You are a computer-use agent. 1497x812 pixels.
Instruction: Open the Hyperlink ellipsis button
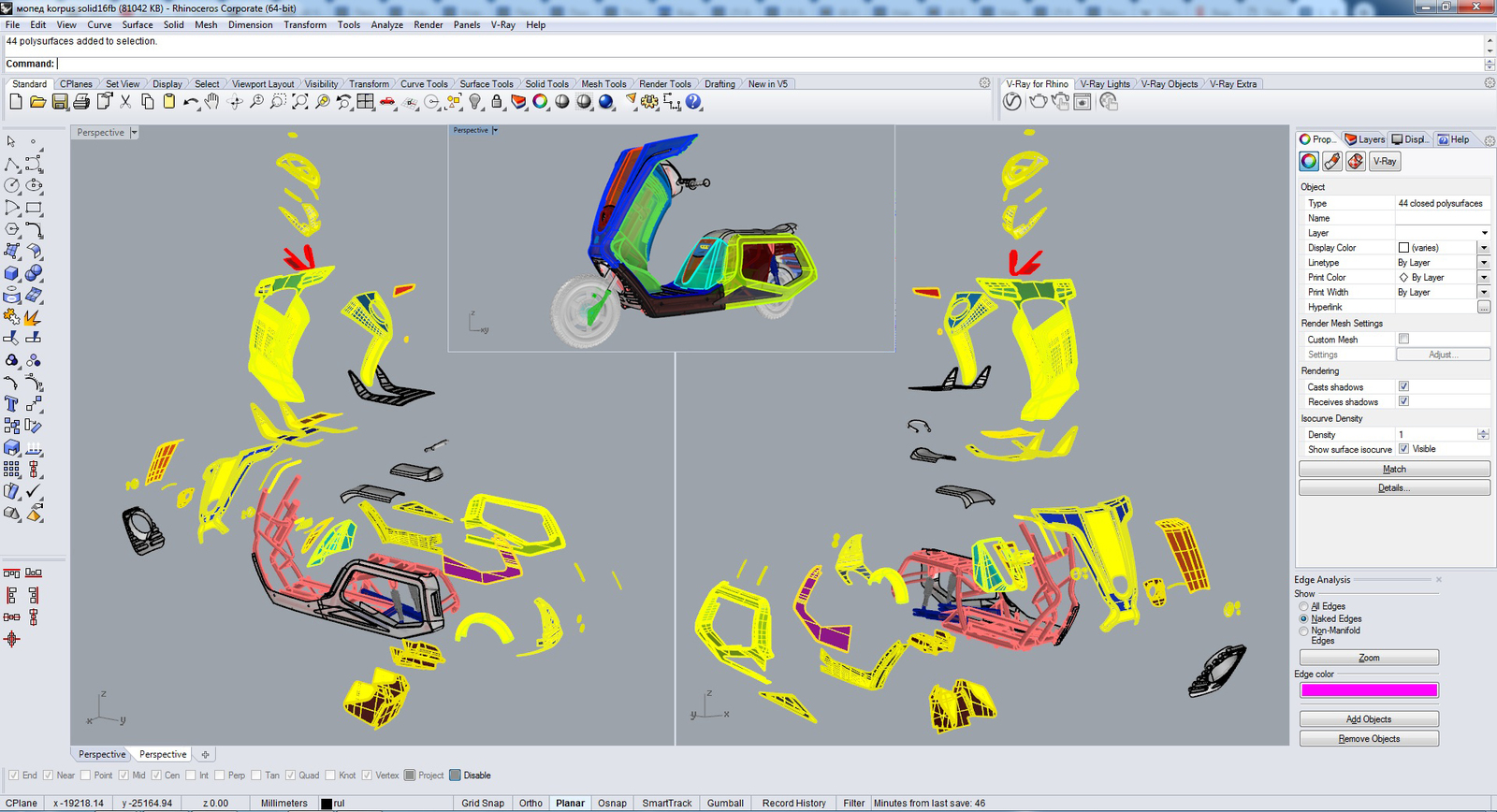point(1484,307)
